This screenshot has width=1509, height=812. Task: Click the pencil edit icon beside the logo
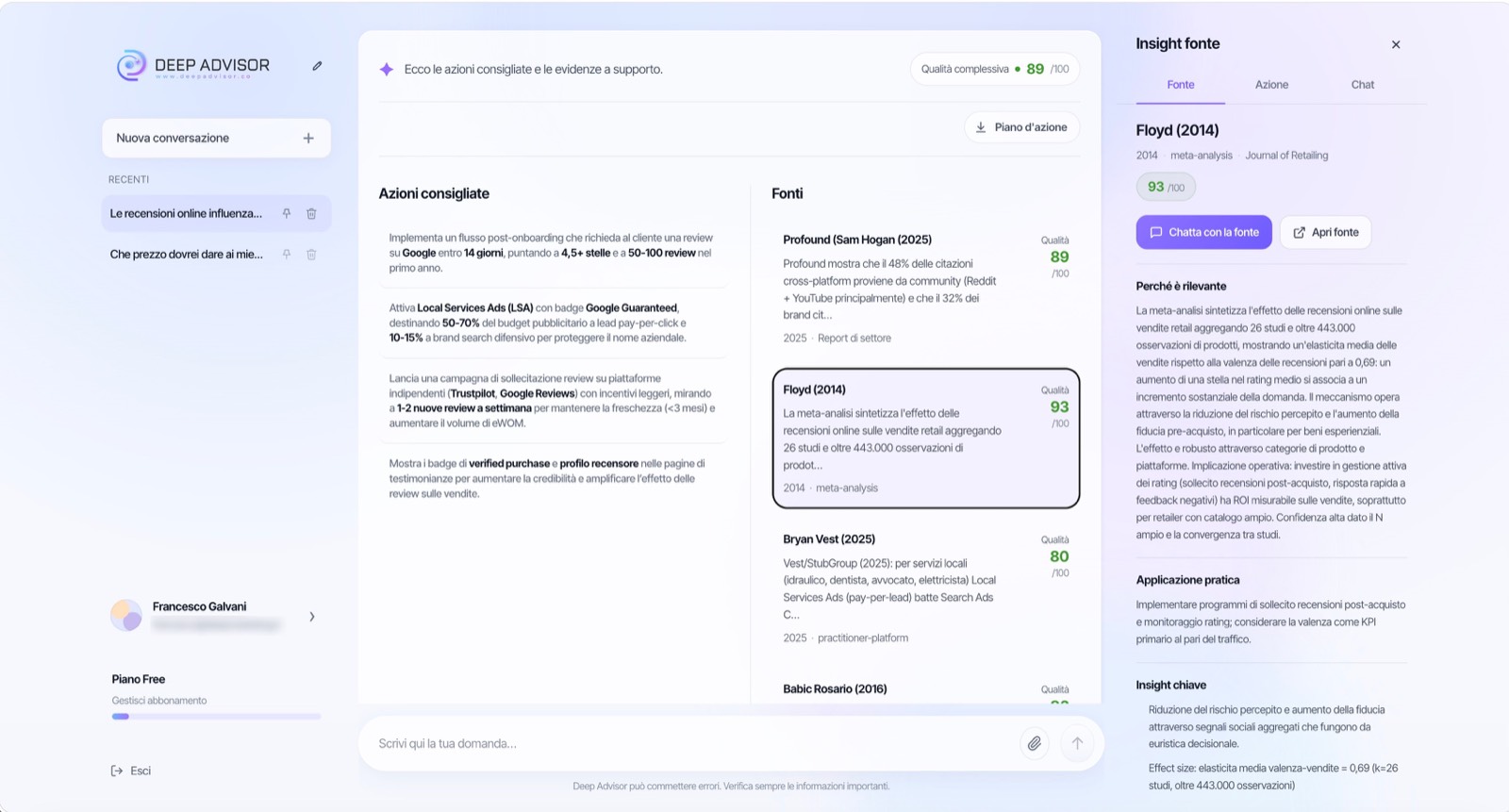(x=317, y=66)
